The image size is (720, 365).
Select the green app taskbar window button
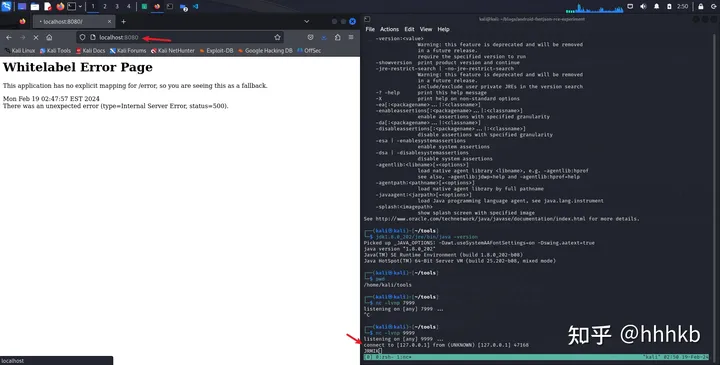[x=144, y=6]
